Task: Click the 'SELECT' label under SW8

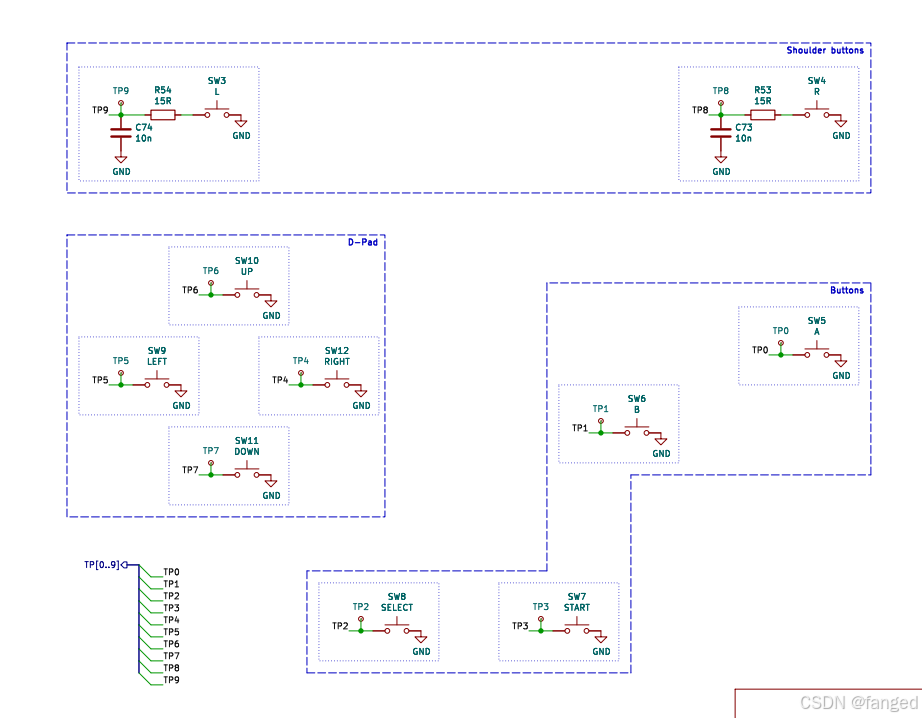Action: point(397,607)
